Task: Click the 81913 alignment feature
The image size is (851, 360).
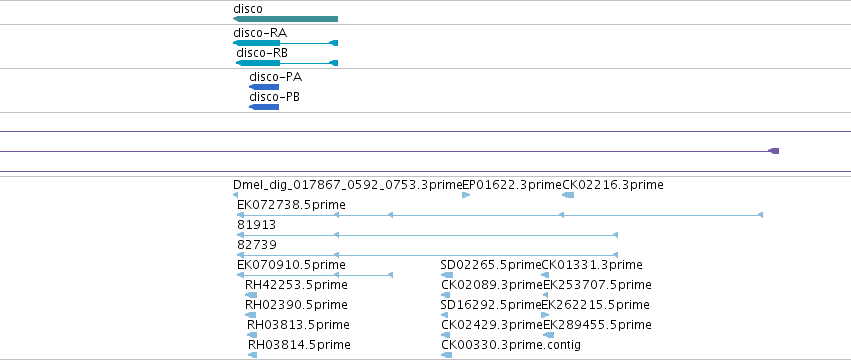Action: [427, 235]
